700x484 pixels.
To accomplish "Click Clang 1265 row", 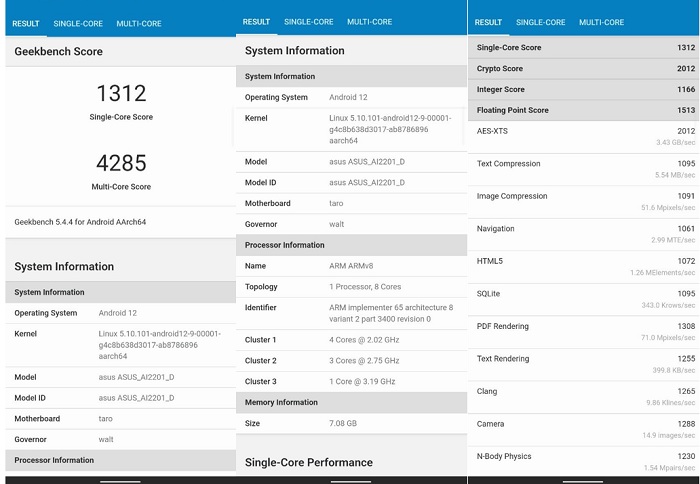I will (x=583, y=397).
